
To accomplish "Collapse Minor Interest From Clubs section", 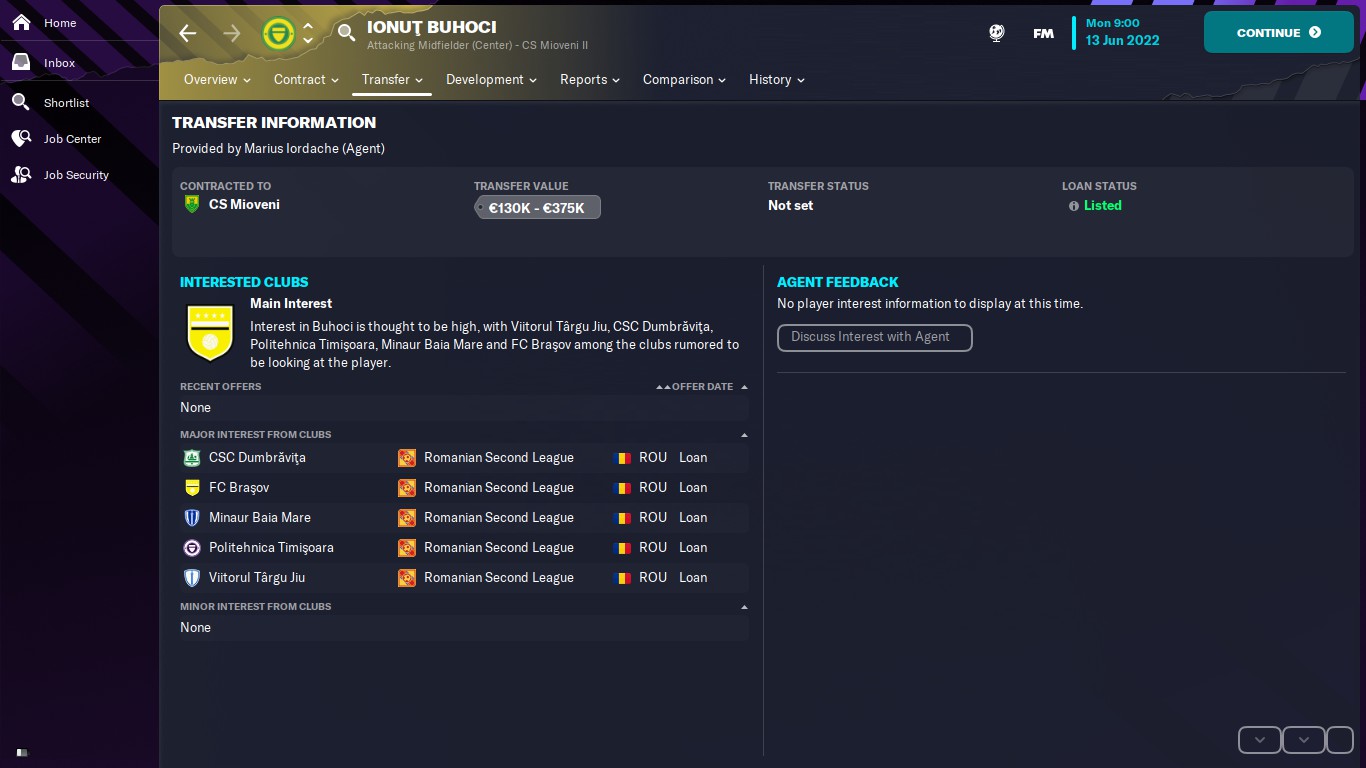I will pyautogui.click(x=744, y=607).
